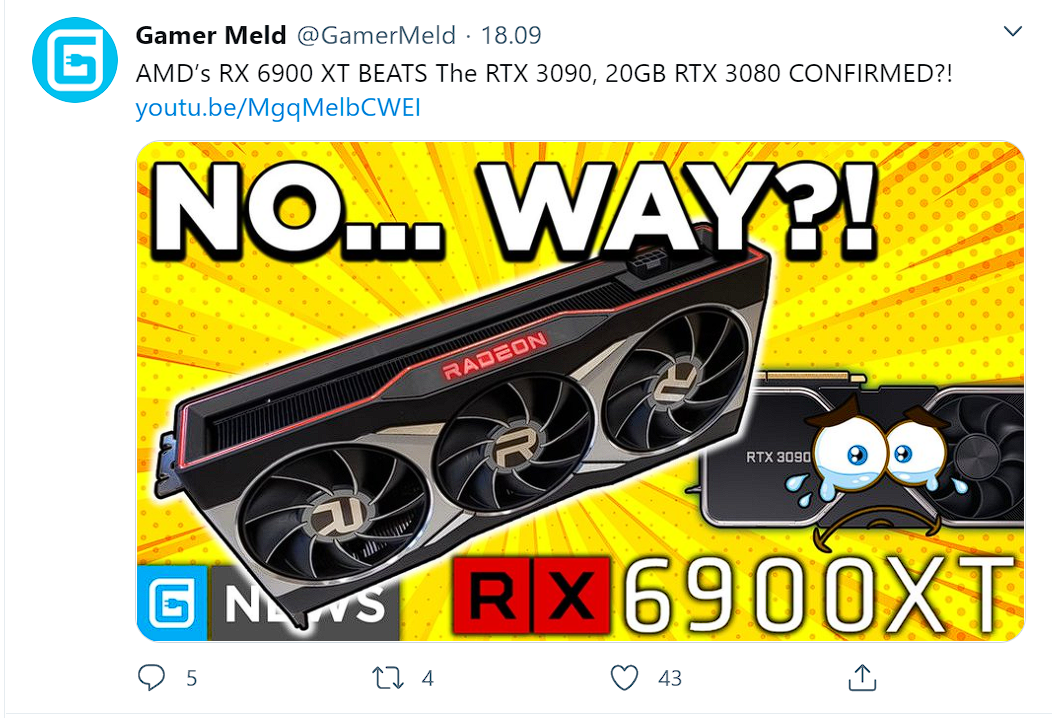Click the G NEWS logo in the thumbnail
Screen dimensions: 1053x718
(x=269, y=603)
